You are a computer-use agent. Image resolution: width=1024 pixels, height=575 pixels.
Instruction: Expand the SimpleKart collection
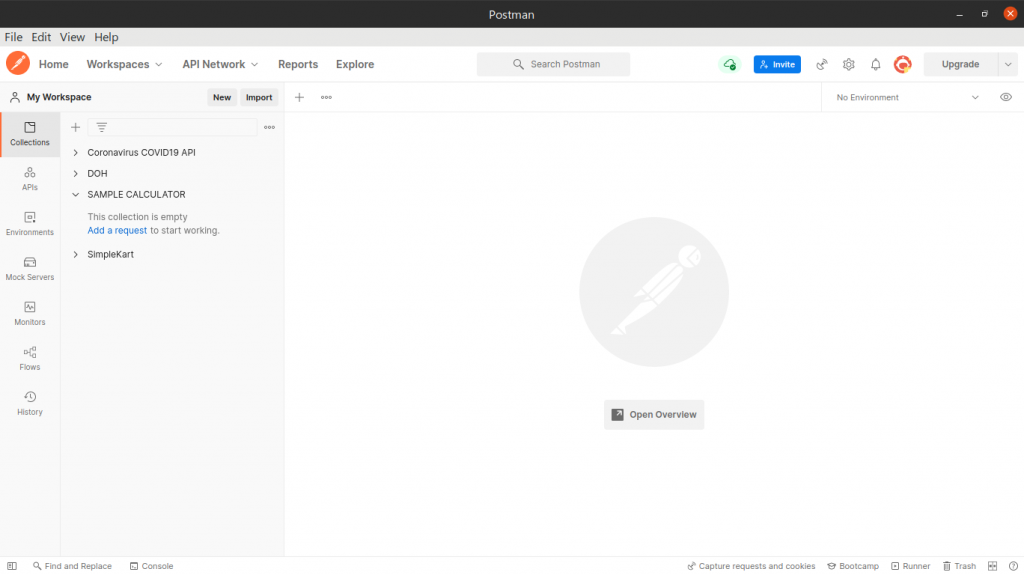point(76,254)
